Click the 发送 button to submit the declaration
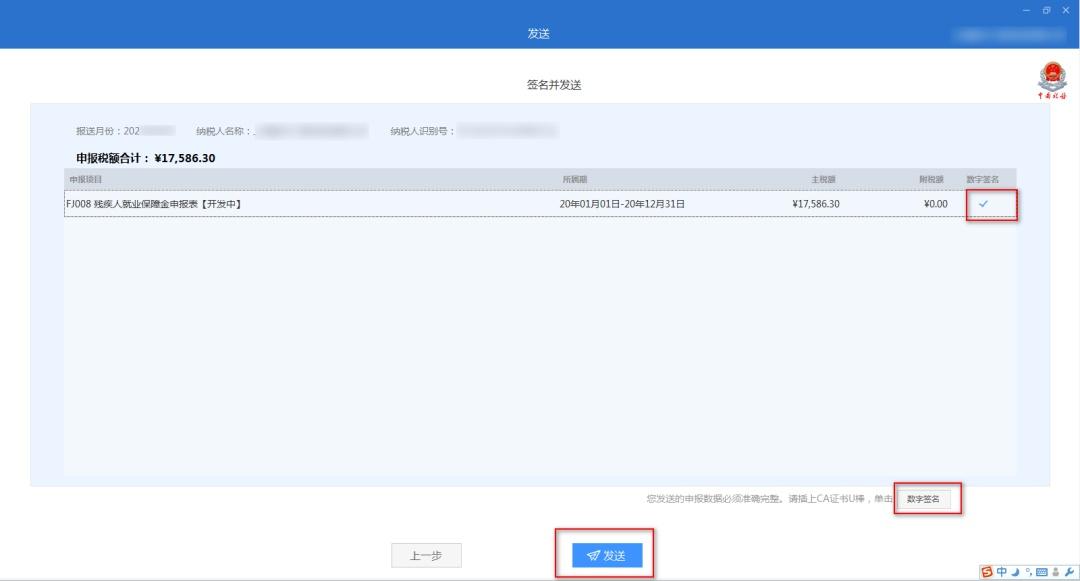The width and height of the screenshot is (1080, 581). click(x=607, y=556)
